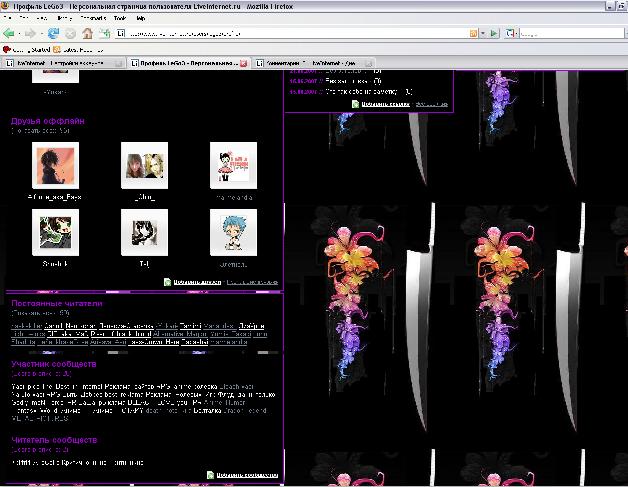This screenshot has width=628, height=487.
Task: Click the orange RSS feed icon in address bar
Action: [x=473, y=34]
